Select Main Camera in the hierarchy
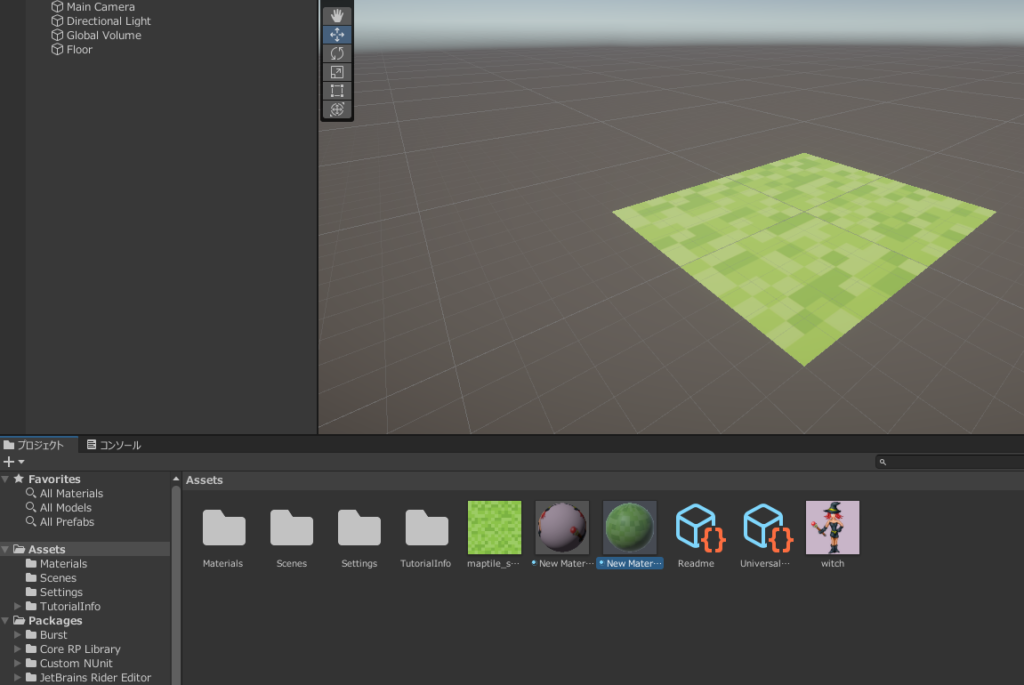1024x685 pixels. coord(100,7)
